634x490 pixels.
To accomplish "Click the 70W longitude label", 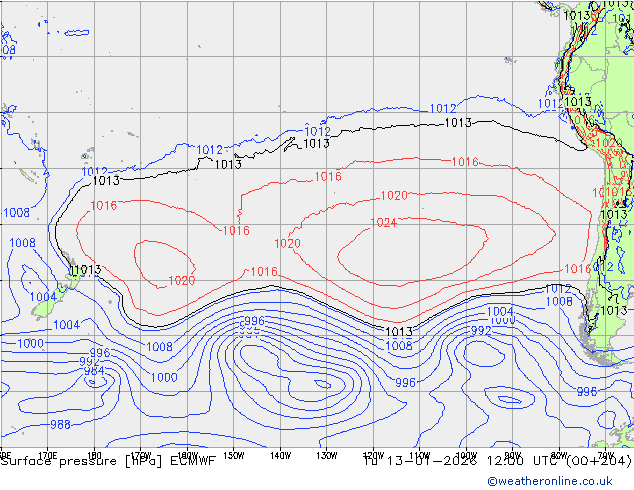I will point(606,455).
